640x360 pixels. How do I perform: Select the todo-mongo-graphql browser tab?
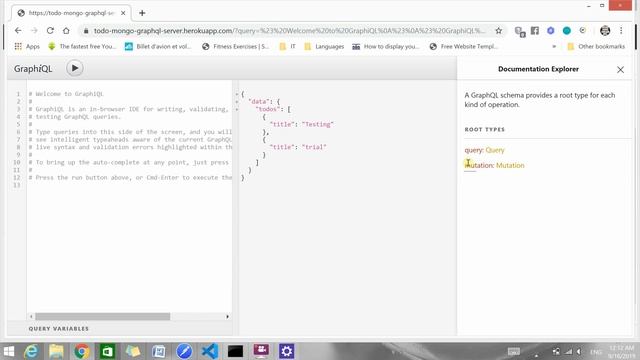pyautogui.click(x=71, y=13)
